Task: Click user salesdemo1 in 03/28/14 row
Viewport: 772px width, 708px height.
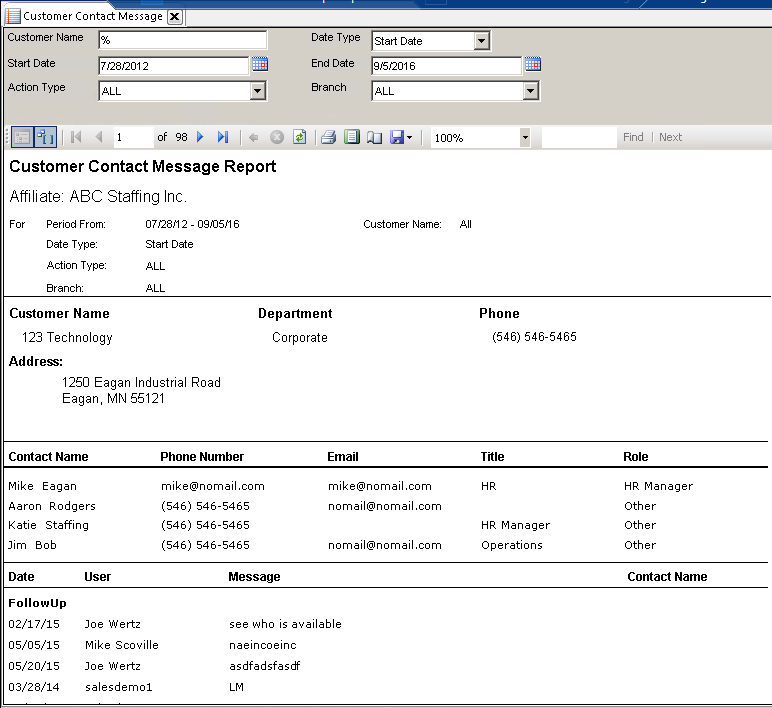Action: (x=119, y=687)
